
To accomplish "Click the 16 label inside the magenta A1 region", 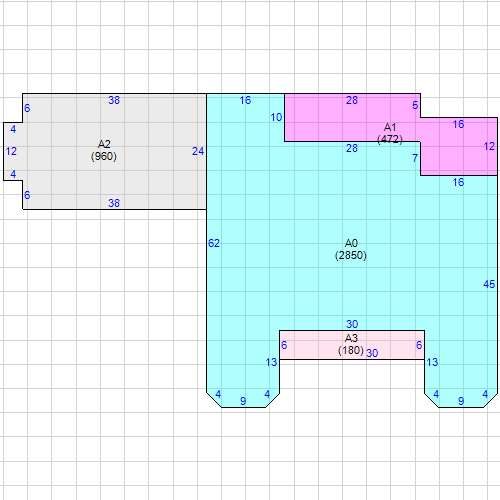I will pos(458,124).
